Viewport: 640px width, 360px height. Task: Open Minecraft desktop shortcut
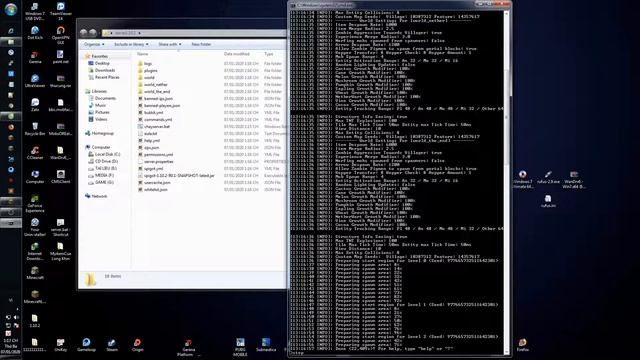[x=35, y=273]
